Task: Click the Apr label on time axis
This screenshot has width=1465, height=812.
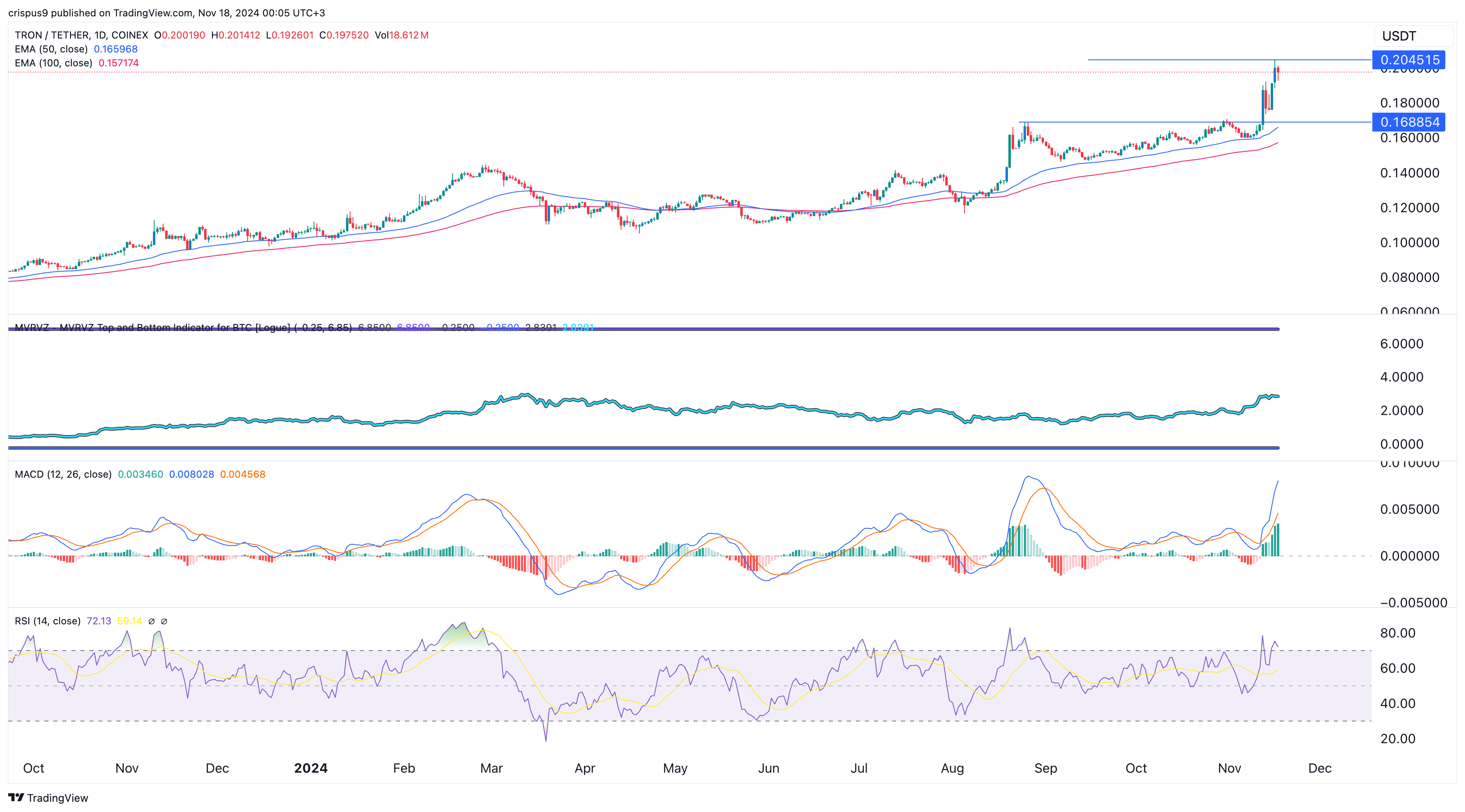Action: (585, 768)
